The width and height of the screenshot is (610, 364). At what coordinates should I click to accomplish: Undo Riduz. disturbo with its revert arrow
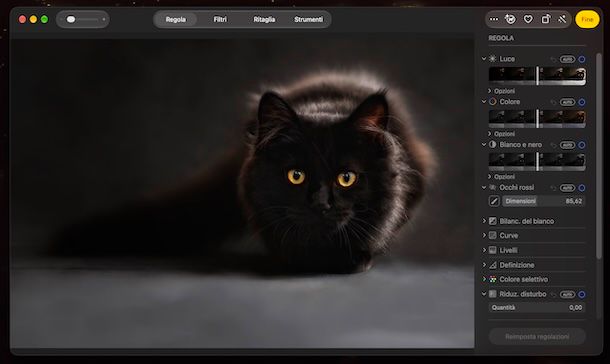click(553, 294)
